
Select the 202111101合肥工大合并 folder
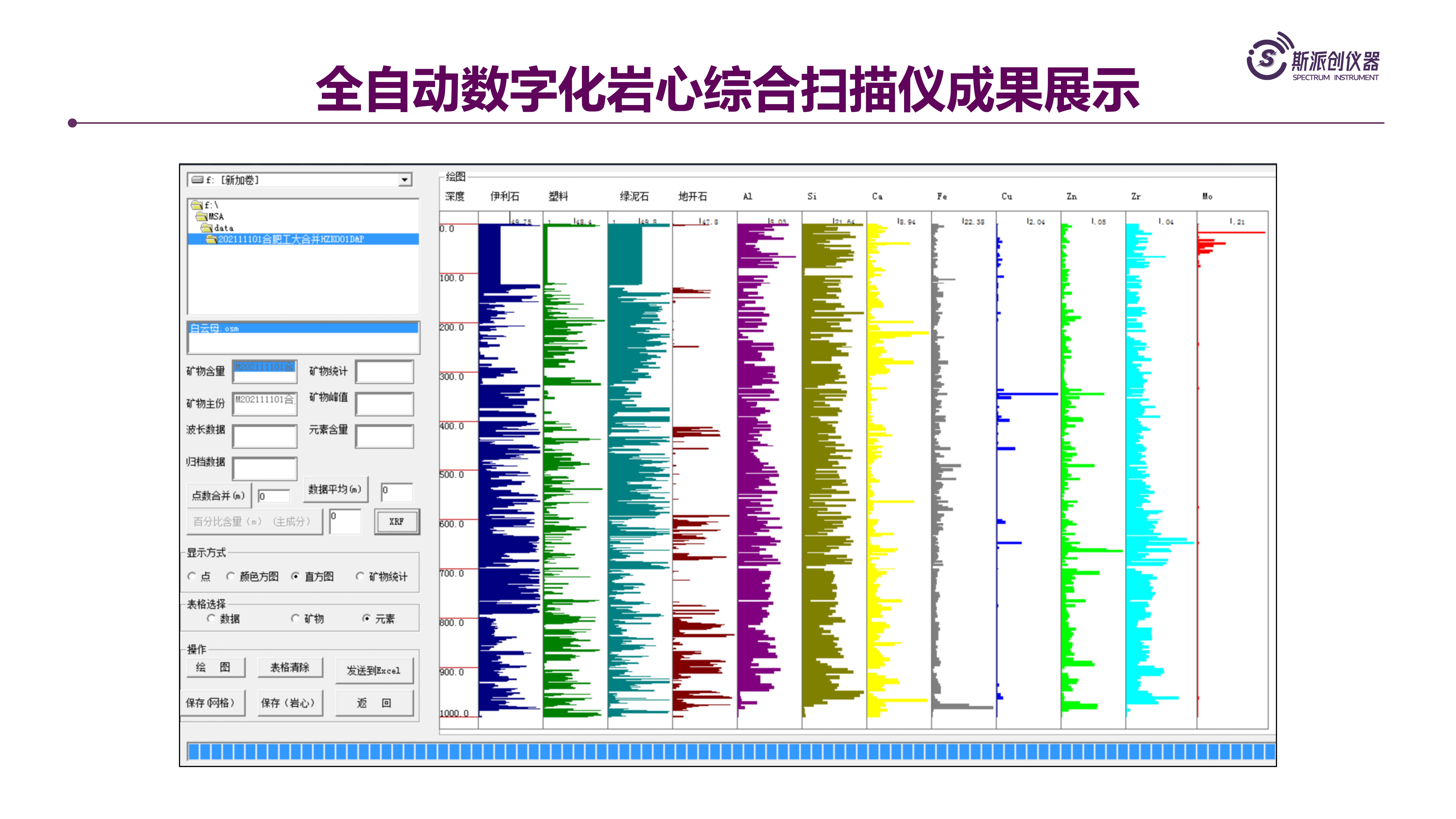point(303,239)
